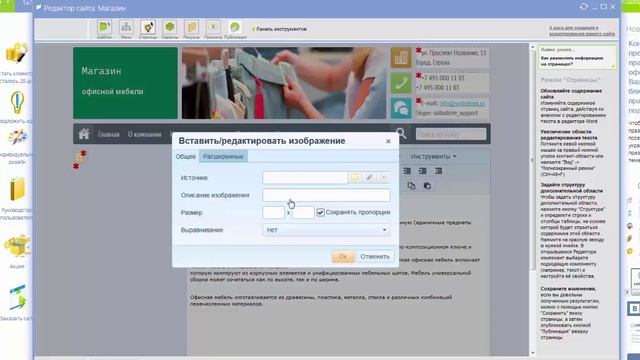Click the teal chat bubble icon

tap(401, 108)
